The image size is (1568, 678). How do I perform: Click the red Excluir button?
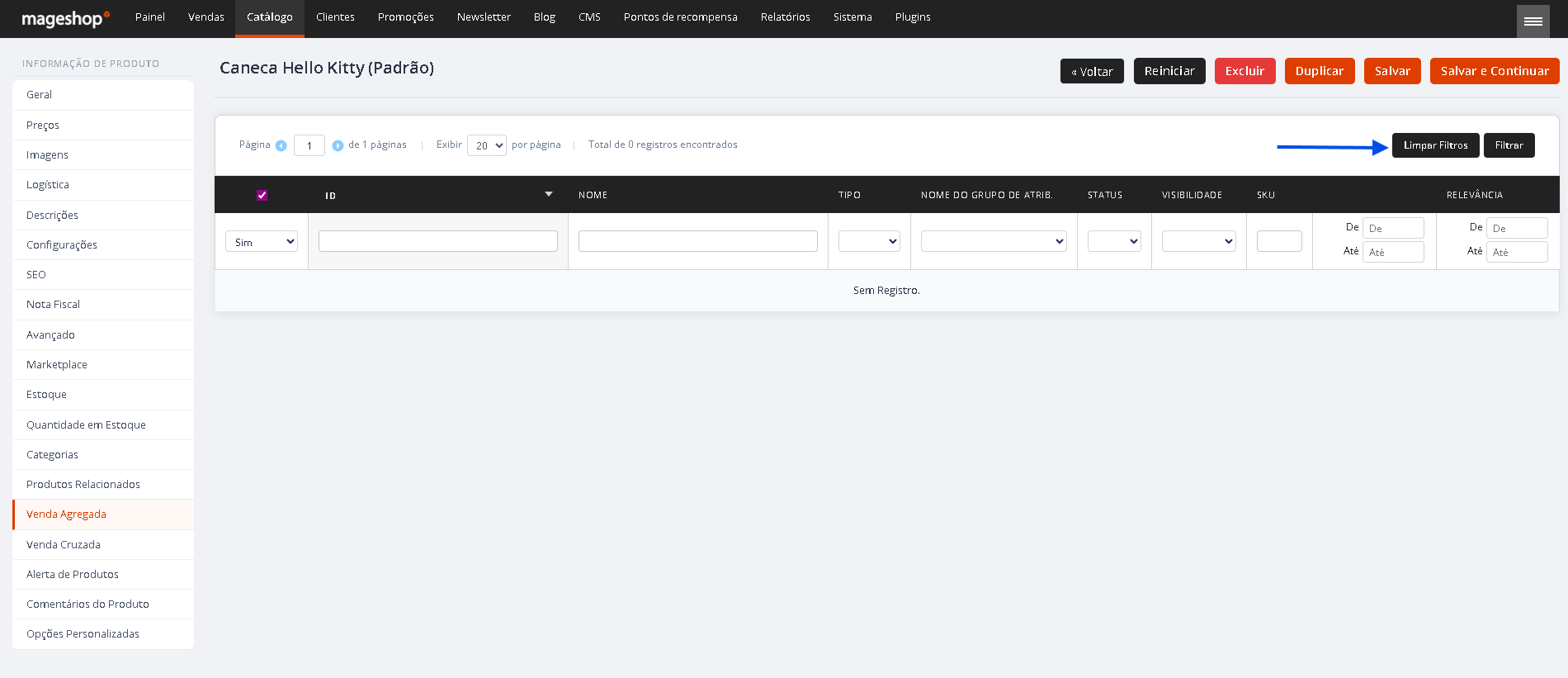[1244, 71]
